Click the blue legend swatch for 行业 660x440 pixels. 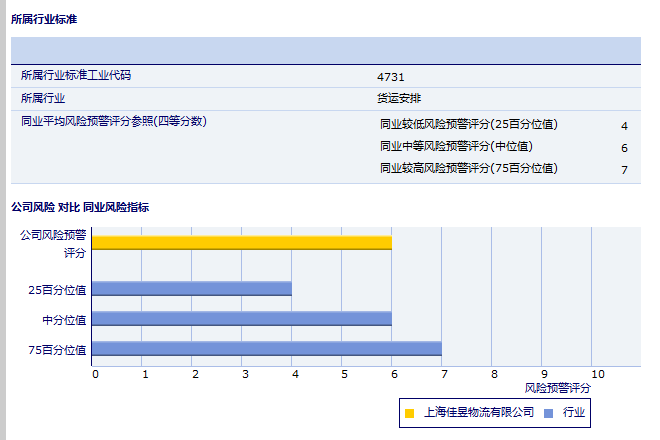point(549,412)
